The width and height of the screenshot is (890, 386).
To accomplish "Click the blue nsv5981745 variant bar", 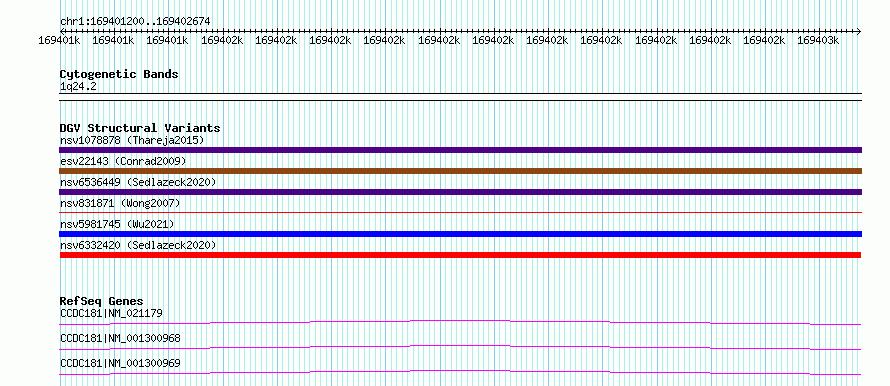I will tap(460, 234).
